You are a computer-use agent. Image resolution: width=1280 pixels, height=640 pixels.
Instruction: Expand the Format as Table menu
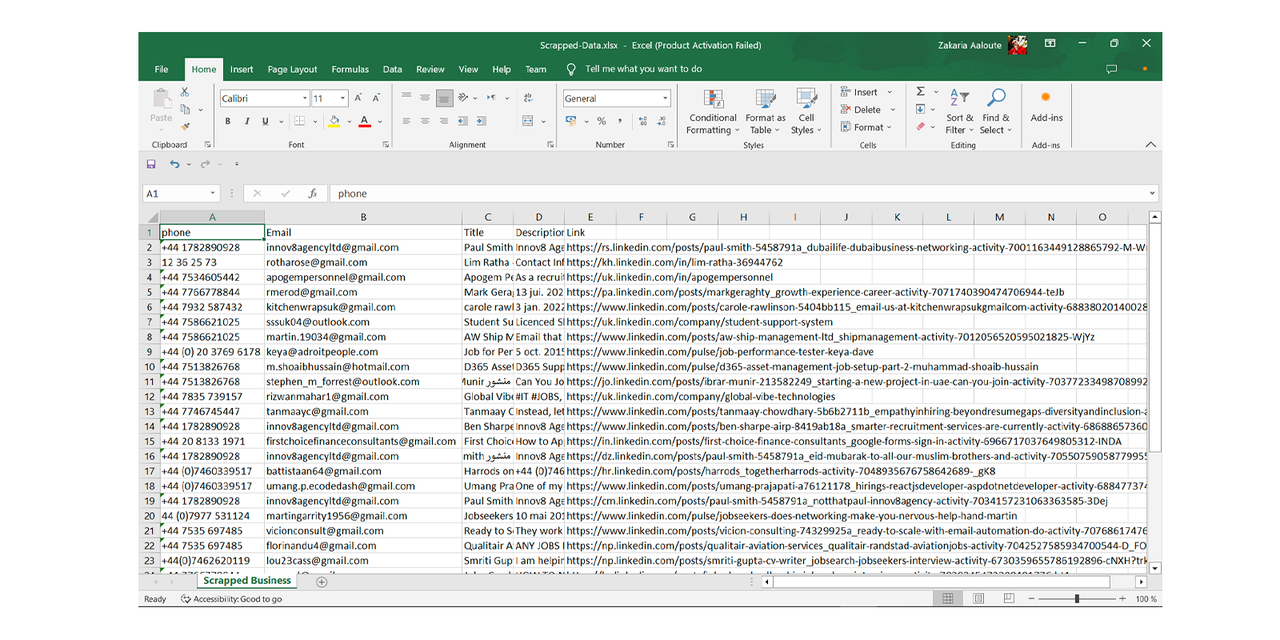[x=765, y=111]
